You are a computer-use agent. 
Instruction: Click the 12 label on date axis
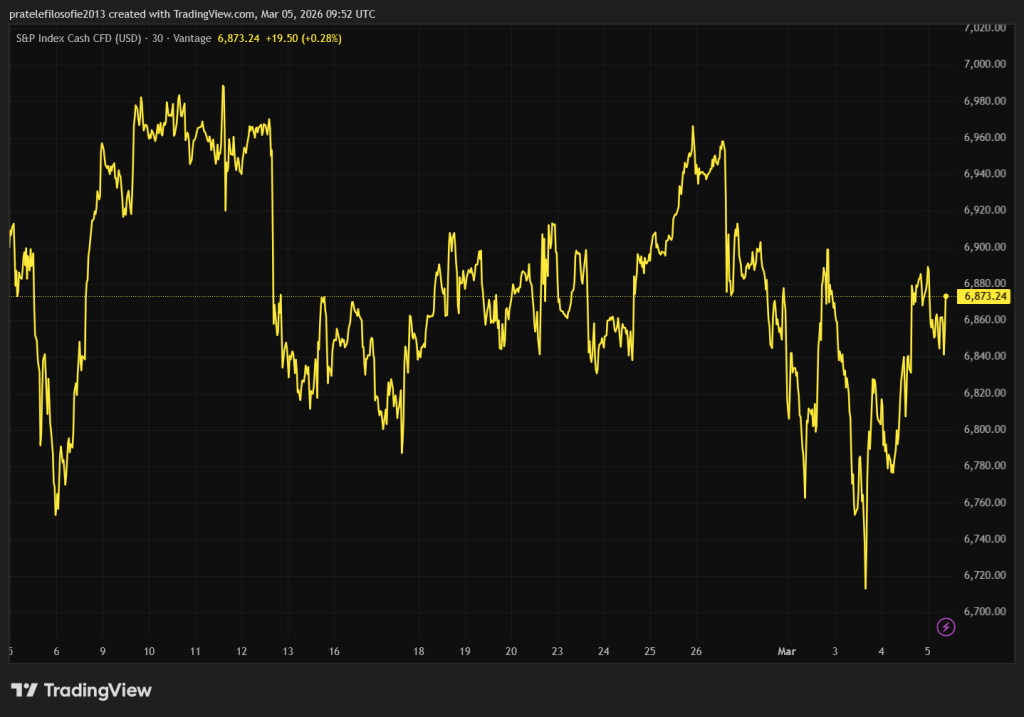click(242, 652)
